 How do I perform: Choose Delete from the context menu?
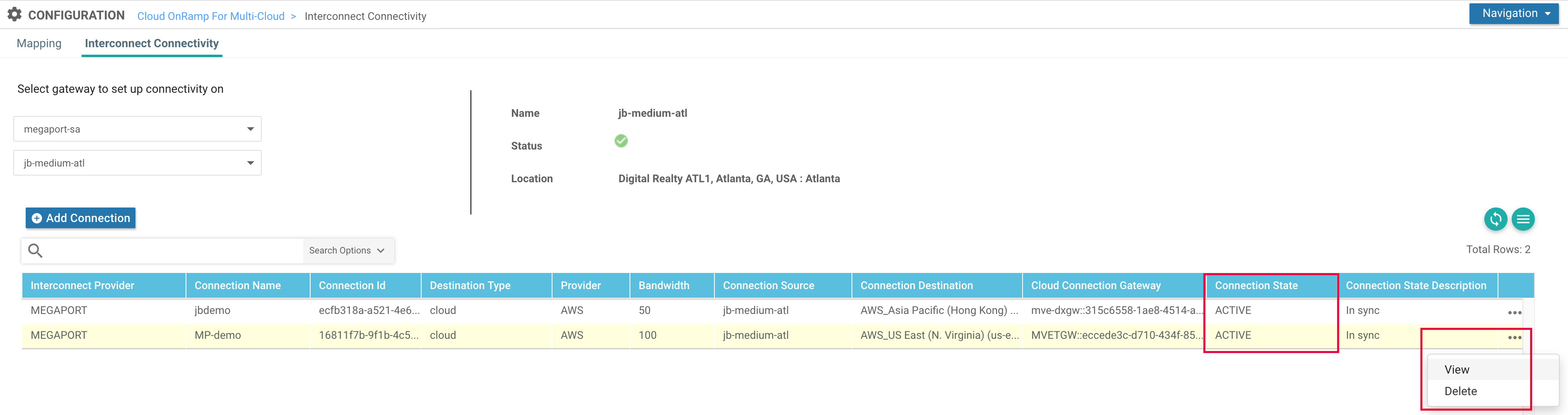1460,391
